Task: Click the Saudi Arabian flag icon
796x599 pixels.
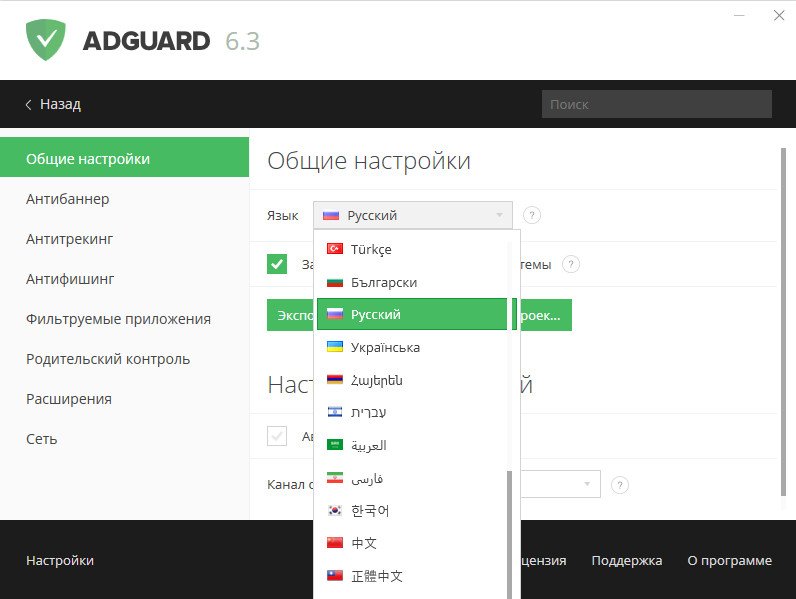Action: point(335,445)
